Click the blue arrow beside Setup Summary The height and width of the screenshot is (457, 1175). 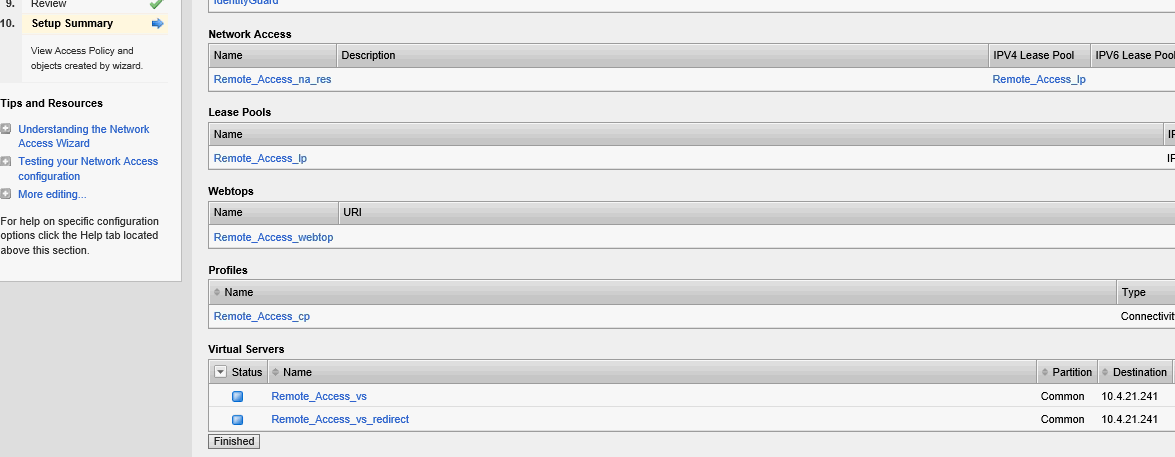157,23
